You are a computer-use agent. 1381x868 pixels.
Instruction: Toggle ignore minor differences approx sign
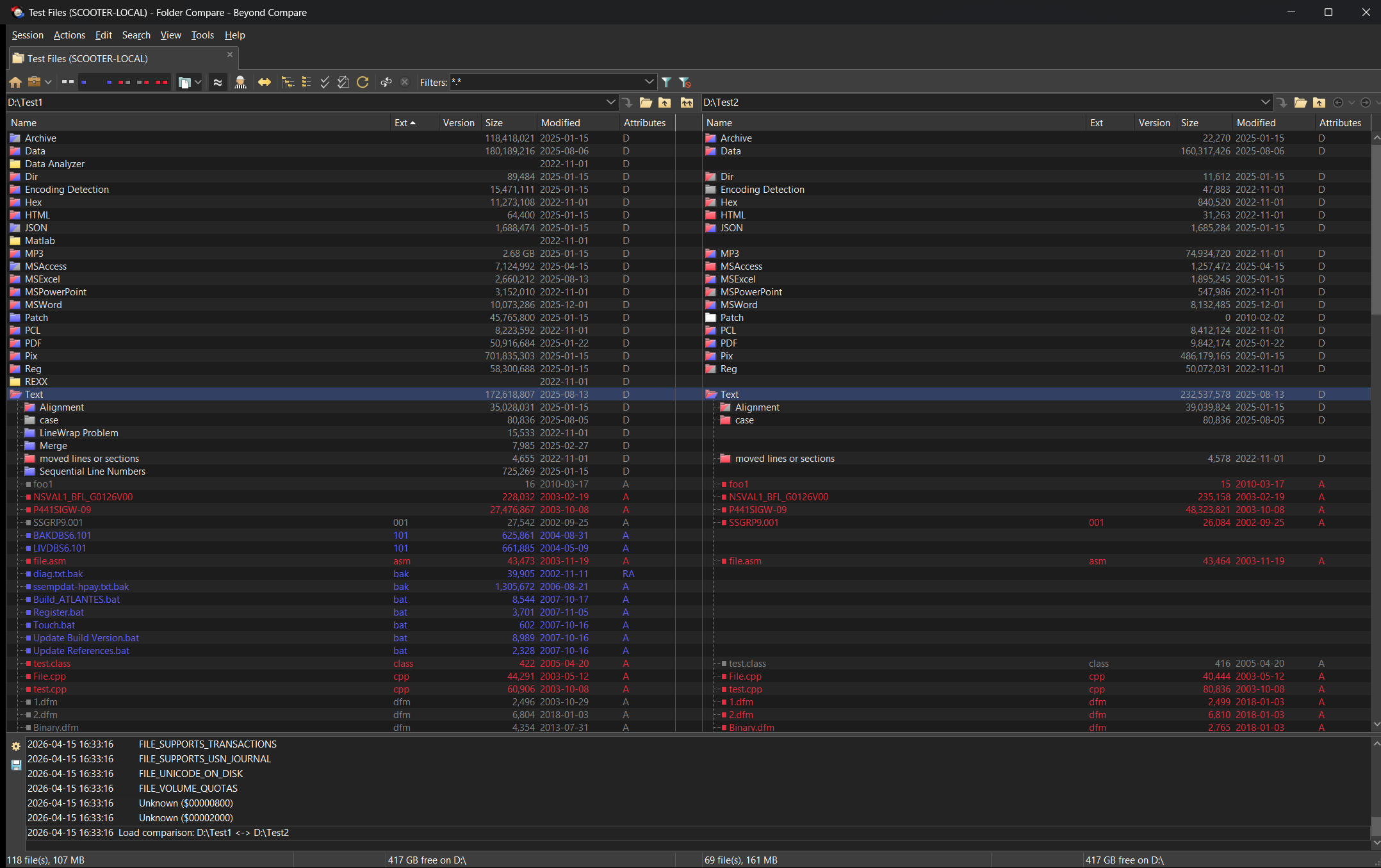218,82
